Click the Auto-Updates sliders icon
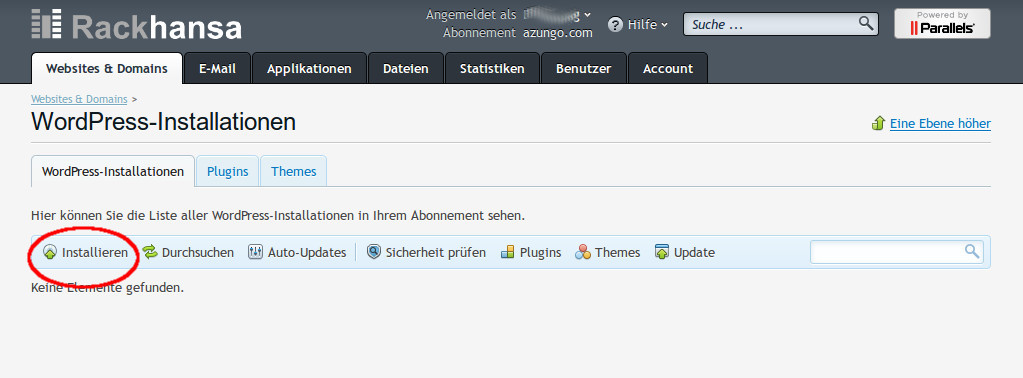The width and height of the screenshot is (1023, 378). [255, 252]
